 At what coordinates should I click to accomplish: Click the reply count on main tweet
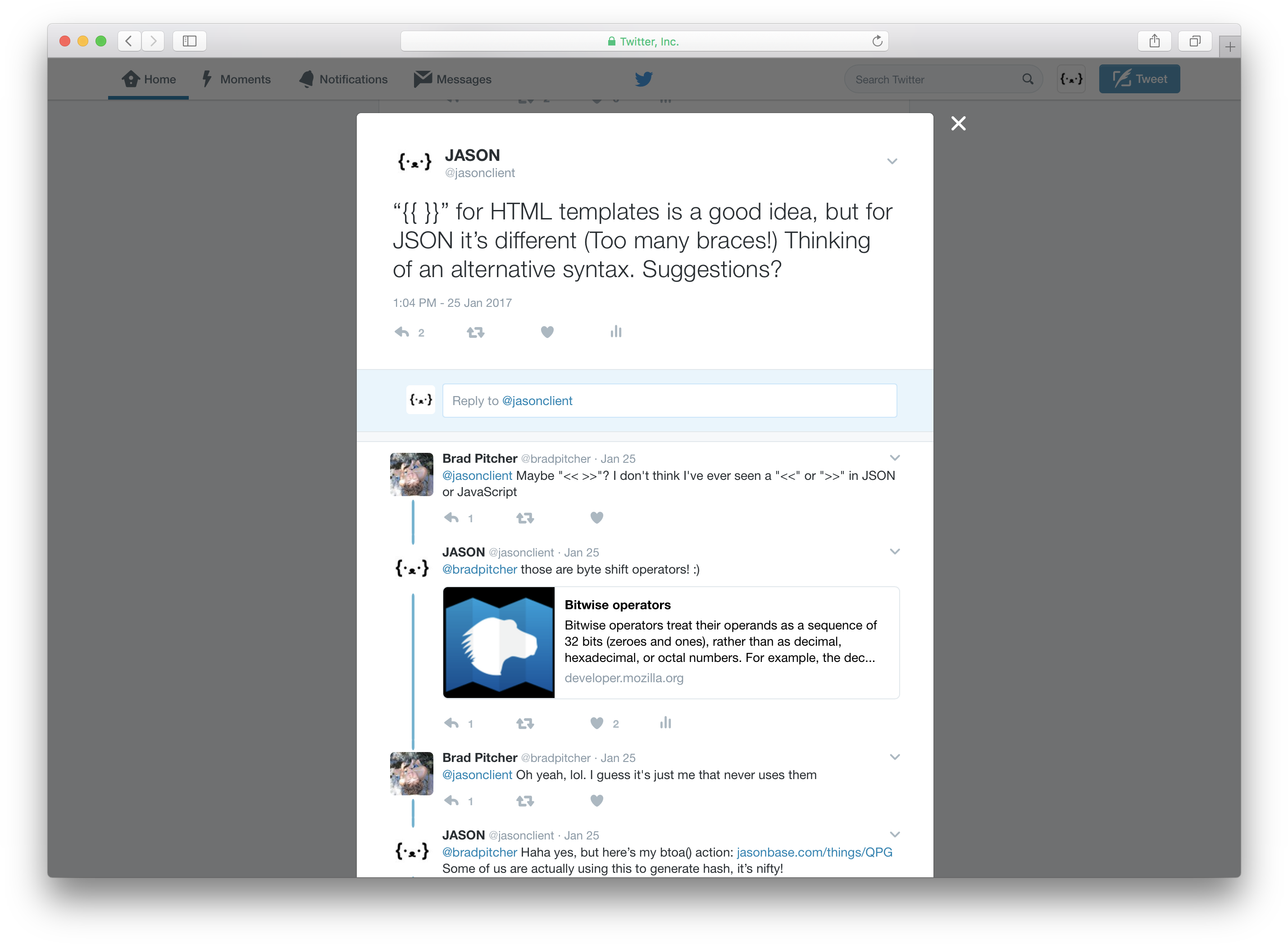click(420, 332)
